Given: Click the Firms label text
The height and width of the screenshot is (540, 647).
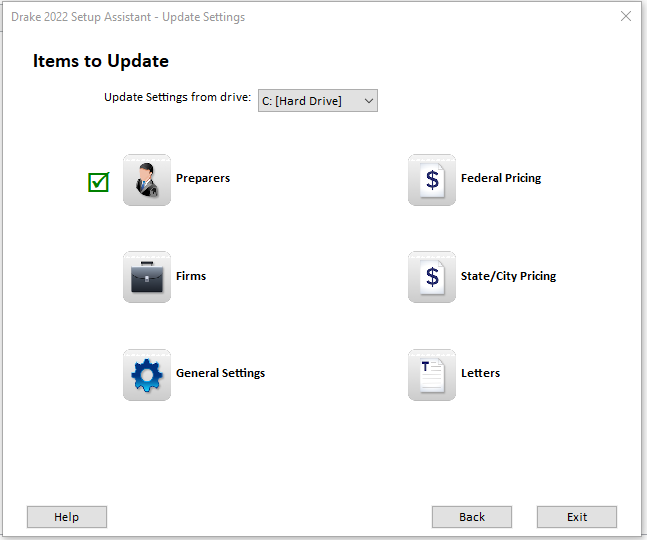Looking at the screenshot, I should 191,276.
